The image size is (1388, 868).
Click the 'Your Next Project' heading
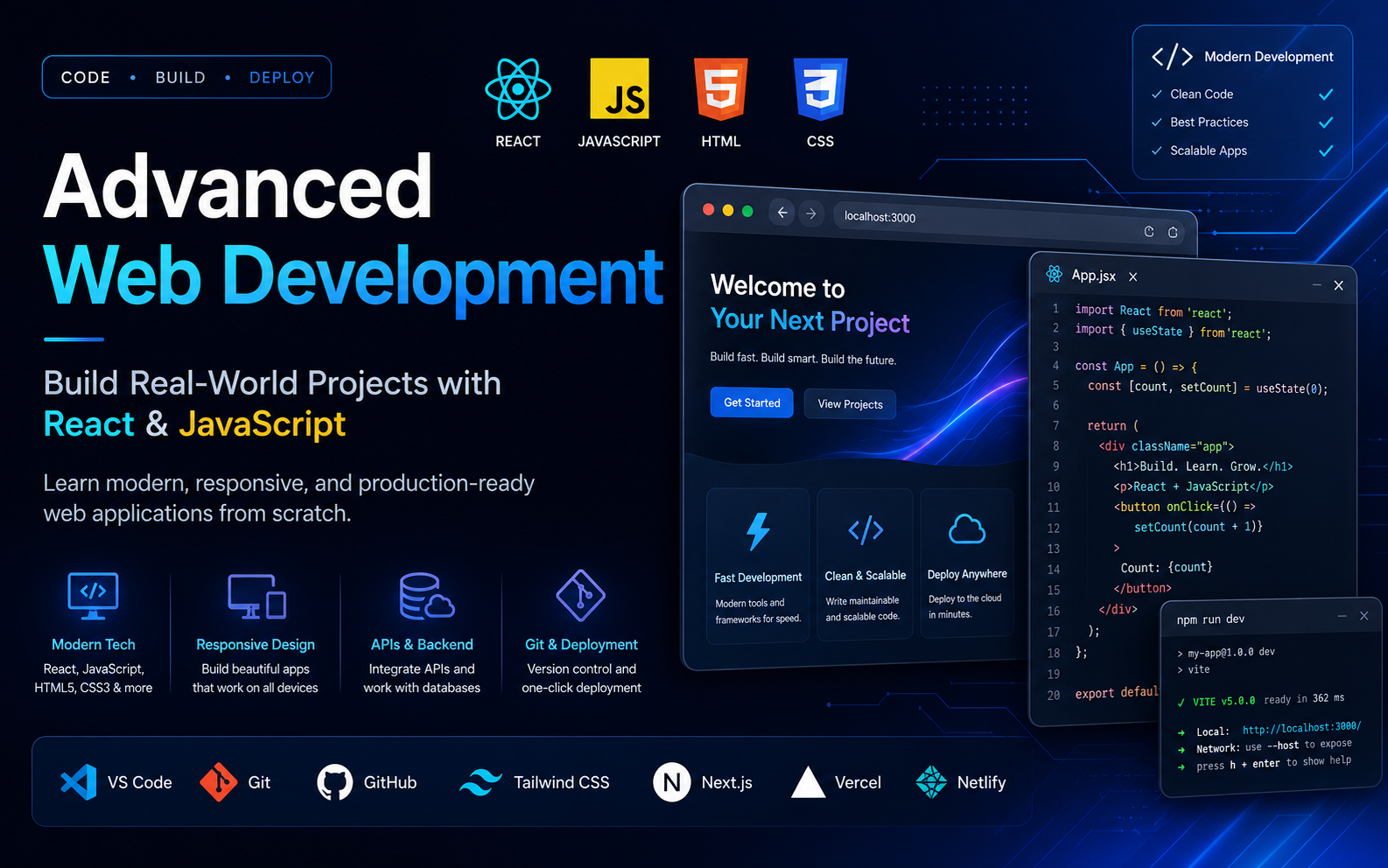[810, 321]
